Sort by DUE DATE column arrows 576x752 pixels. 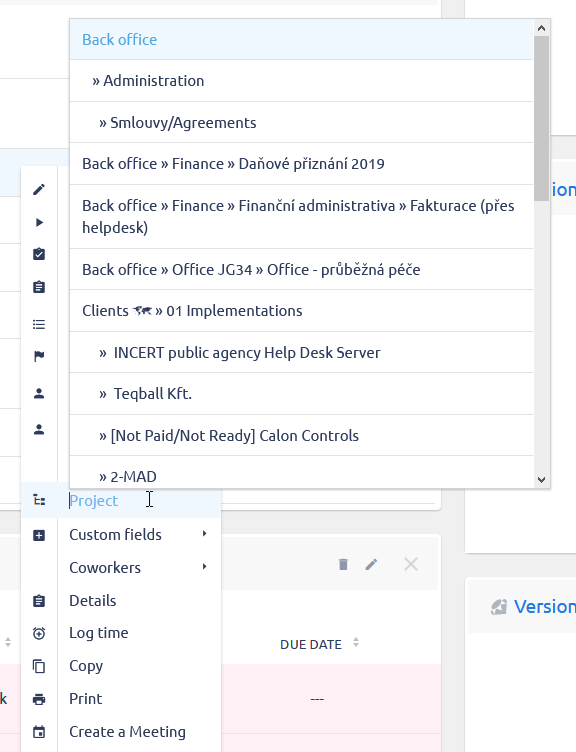click(x=356, y=643)
